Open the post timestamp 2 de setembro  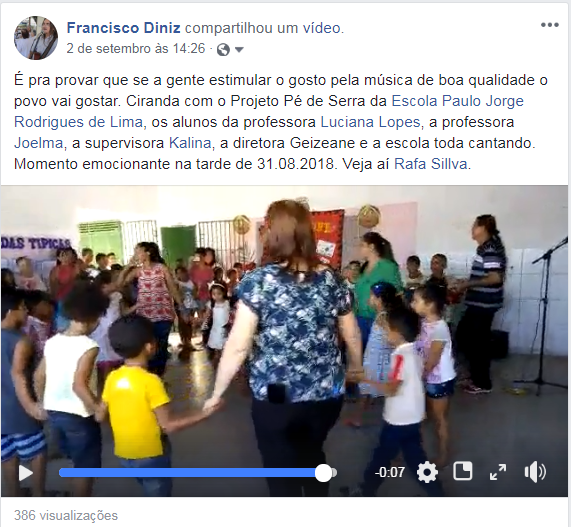135,48
